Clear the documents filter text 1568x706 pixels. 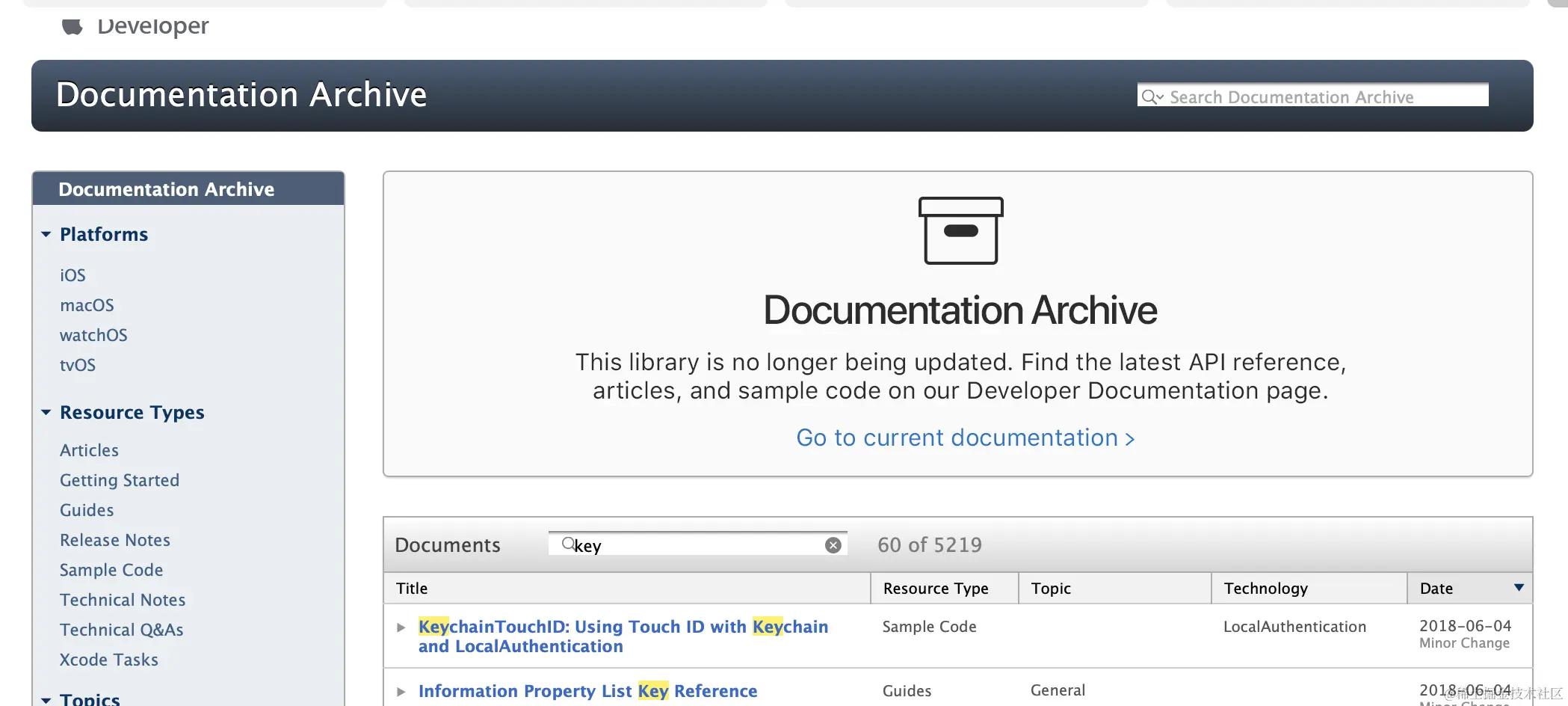[833, 545]
